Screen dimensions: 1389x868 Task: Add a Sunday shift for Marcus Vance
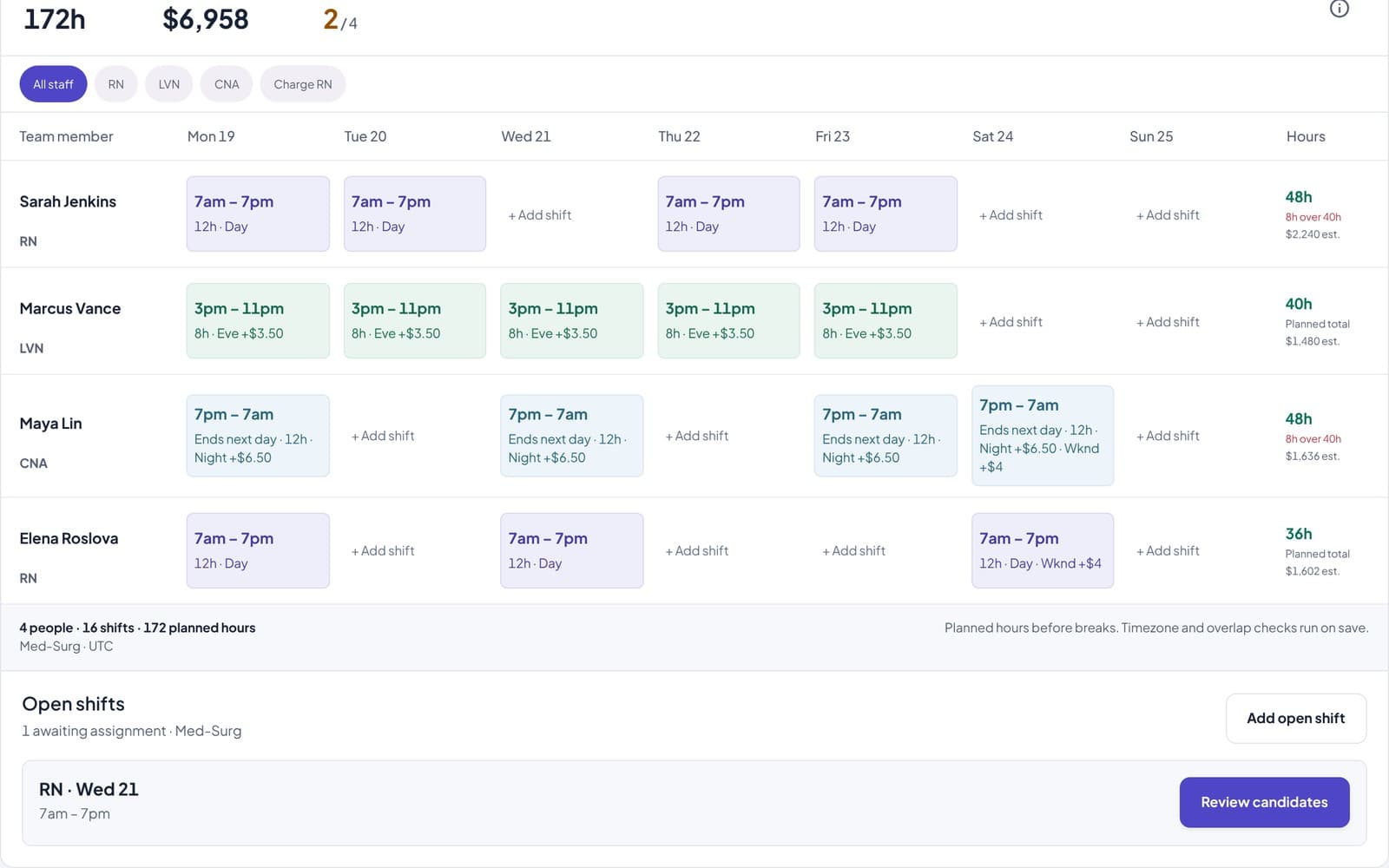coord(1168,321)
